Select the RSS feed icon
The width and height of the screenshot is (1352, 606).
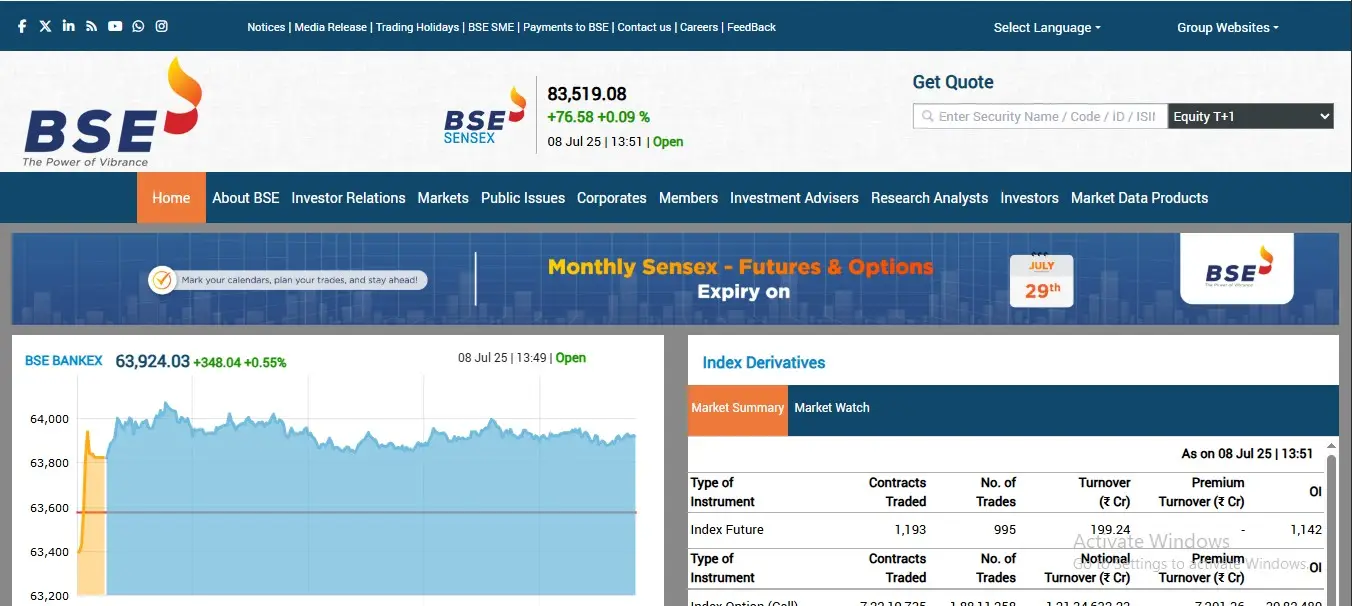[x=91, y=25]
